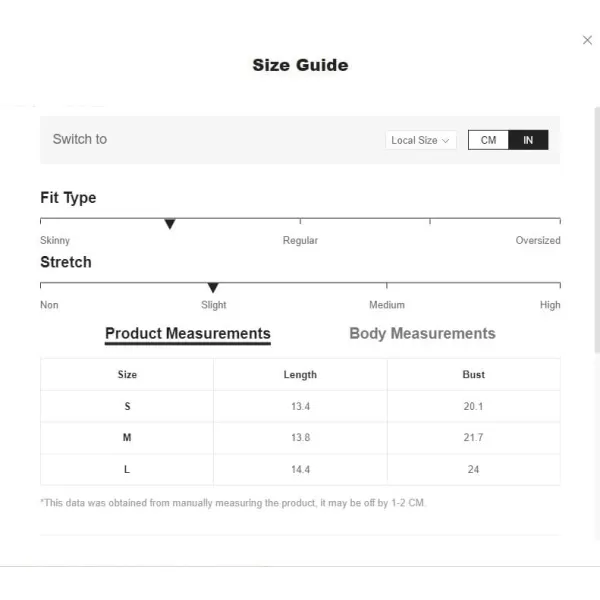Click the Regular fit type label
Screen dimensions: 600x600
[300, 240]
